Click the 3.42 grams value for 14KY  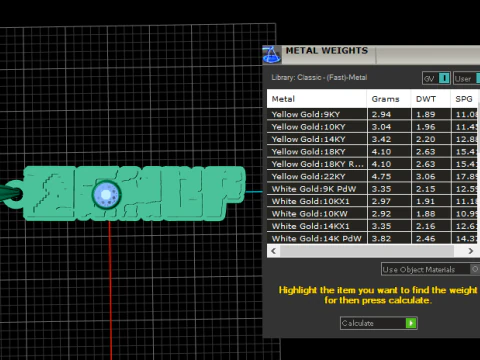tap(381, 139)
